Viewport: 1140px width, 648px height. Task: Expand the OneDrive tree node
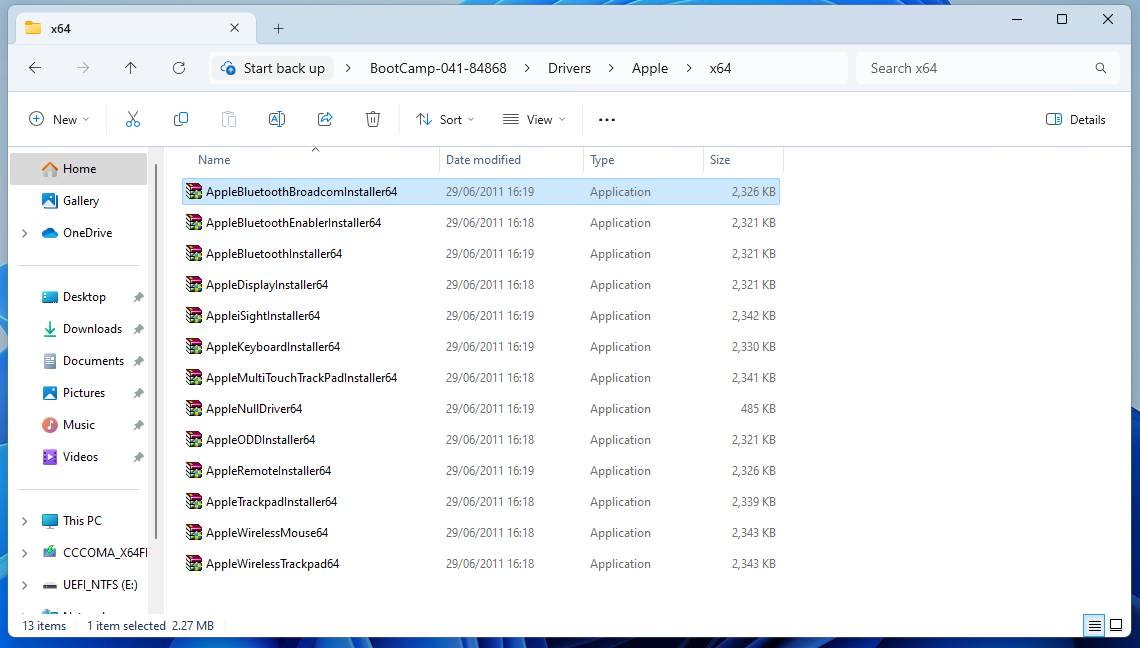pyautogui.click(x=25, y=233)
